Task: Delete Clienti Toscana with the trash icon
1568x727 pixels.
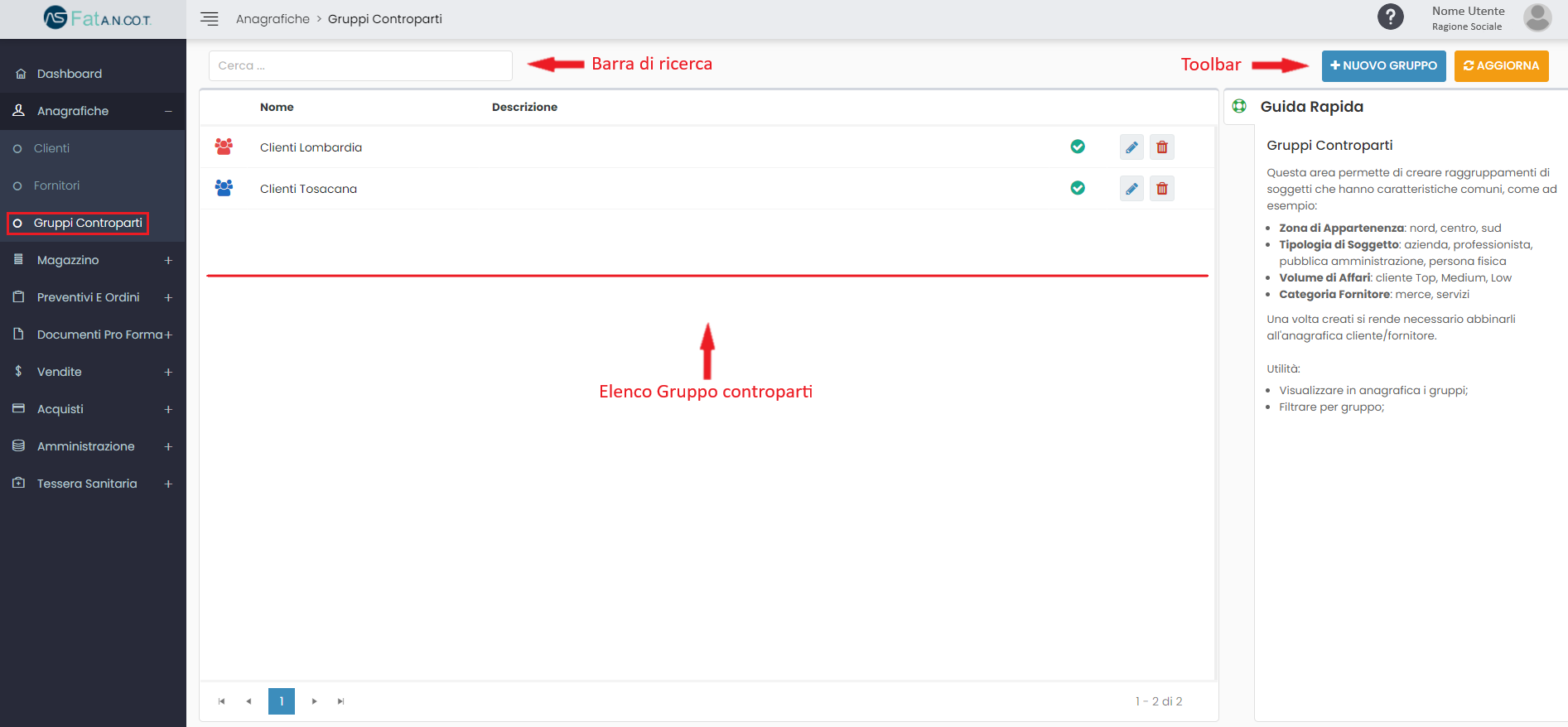Action: 1162,188
